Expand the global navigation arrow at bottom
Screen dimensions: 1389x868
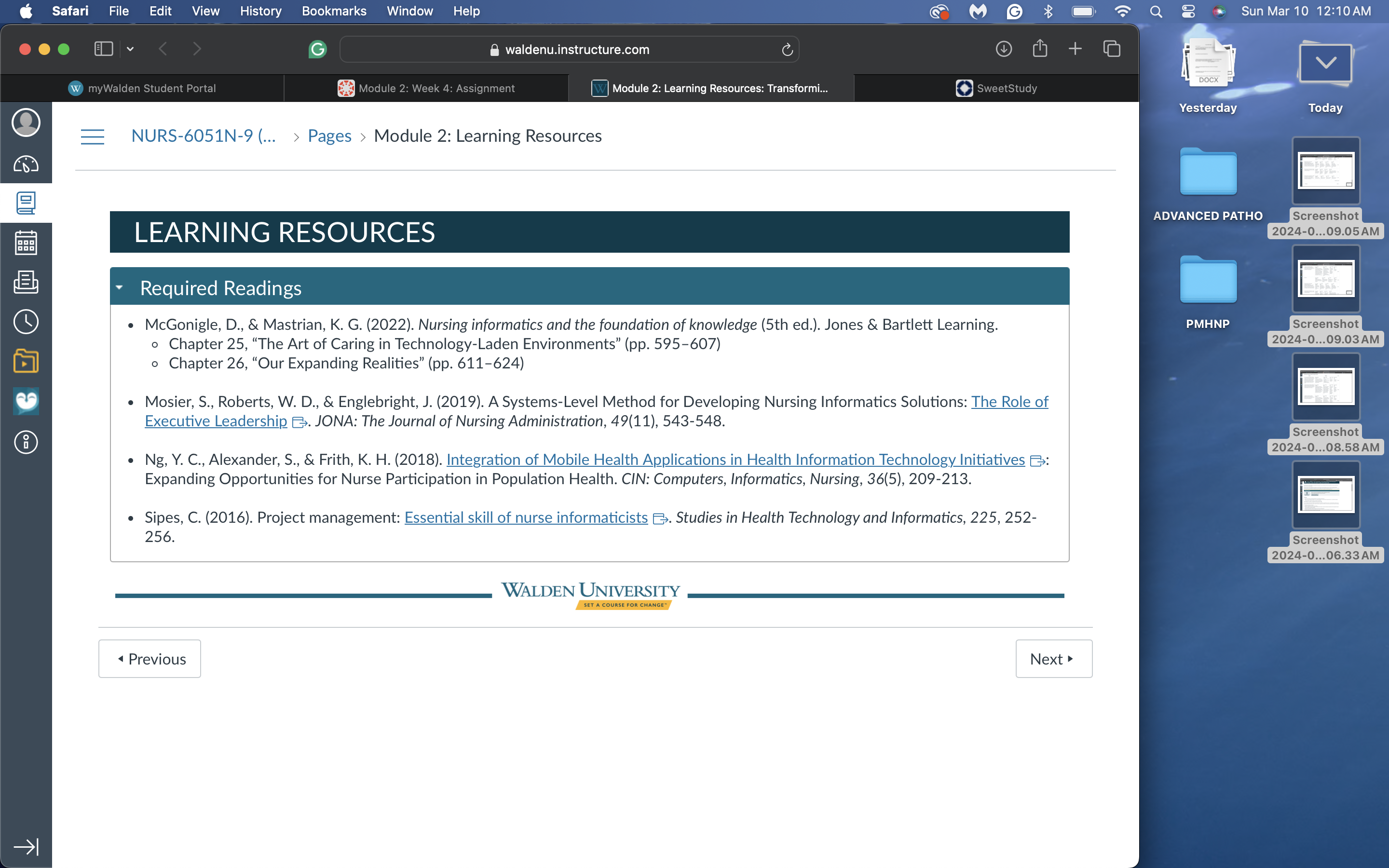[26, 846]
